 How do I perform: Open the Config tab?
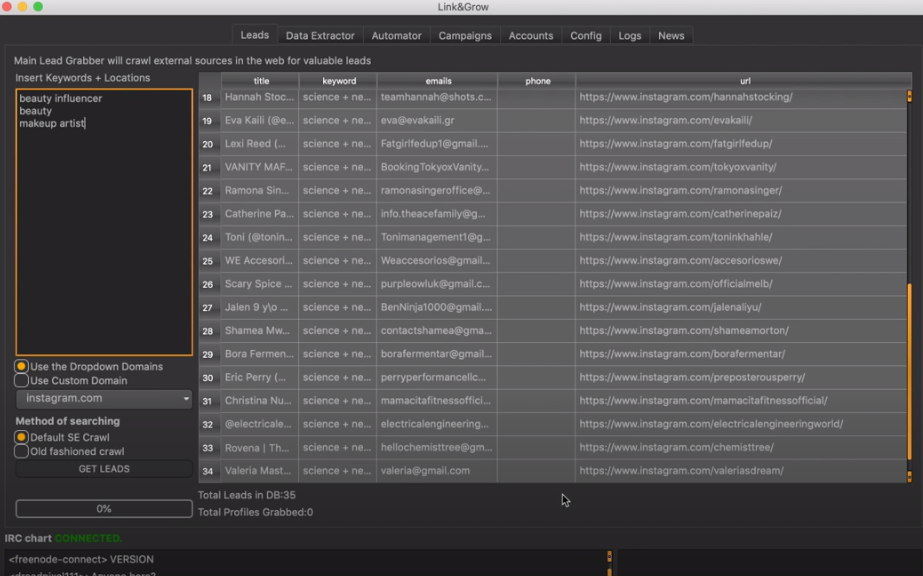586,36
